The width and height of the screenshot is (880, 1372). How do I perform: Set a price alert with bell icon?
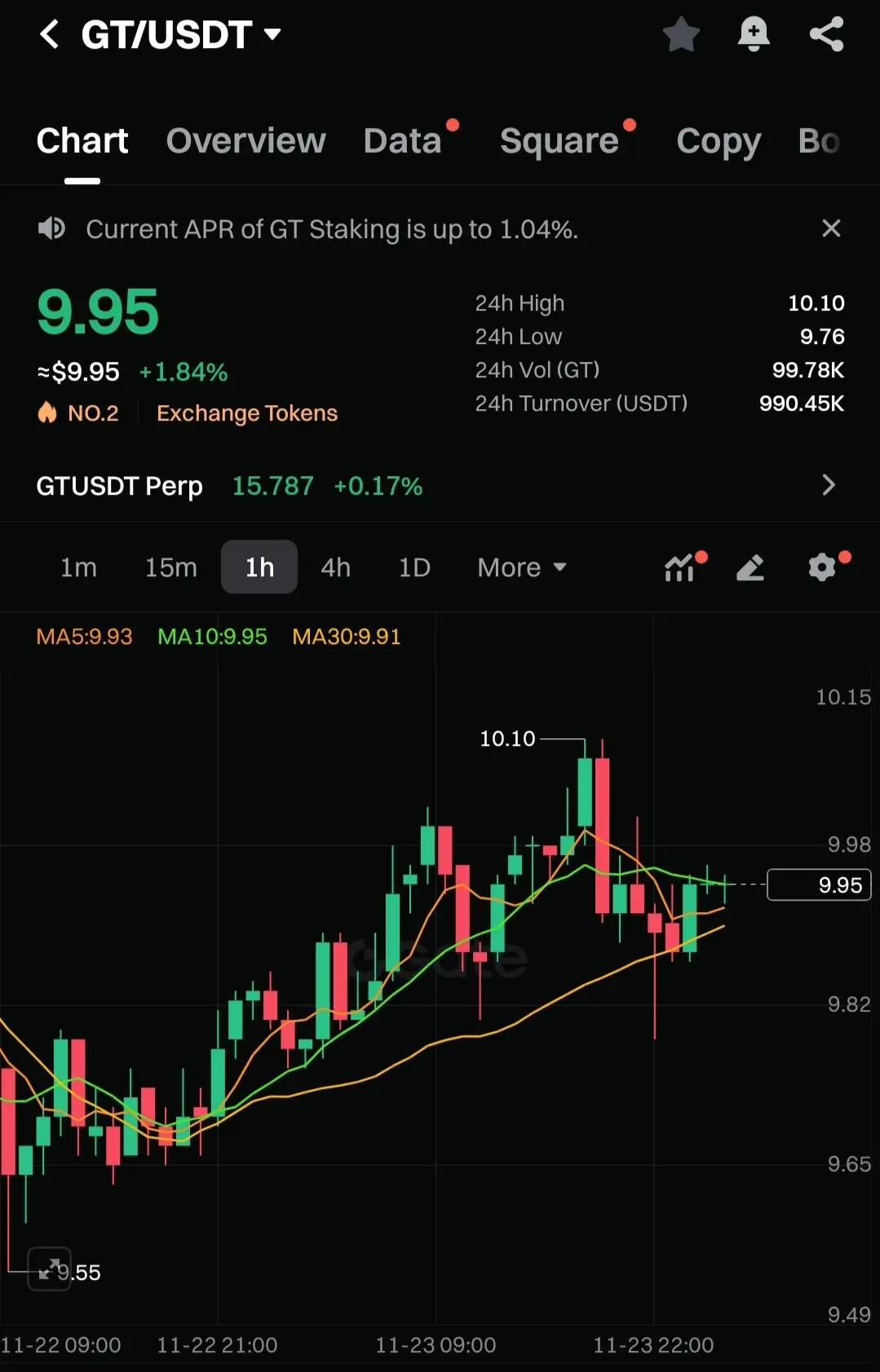pyautogui.click(x=754, y=34)
